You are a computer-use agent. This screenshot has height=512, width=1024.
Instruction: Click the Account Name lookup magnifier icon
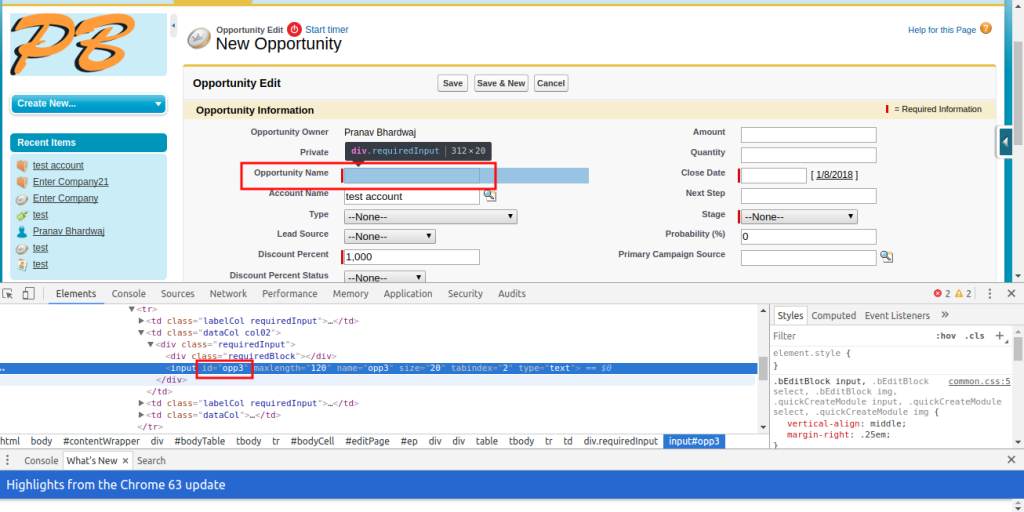coord(490,196)
